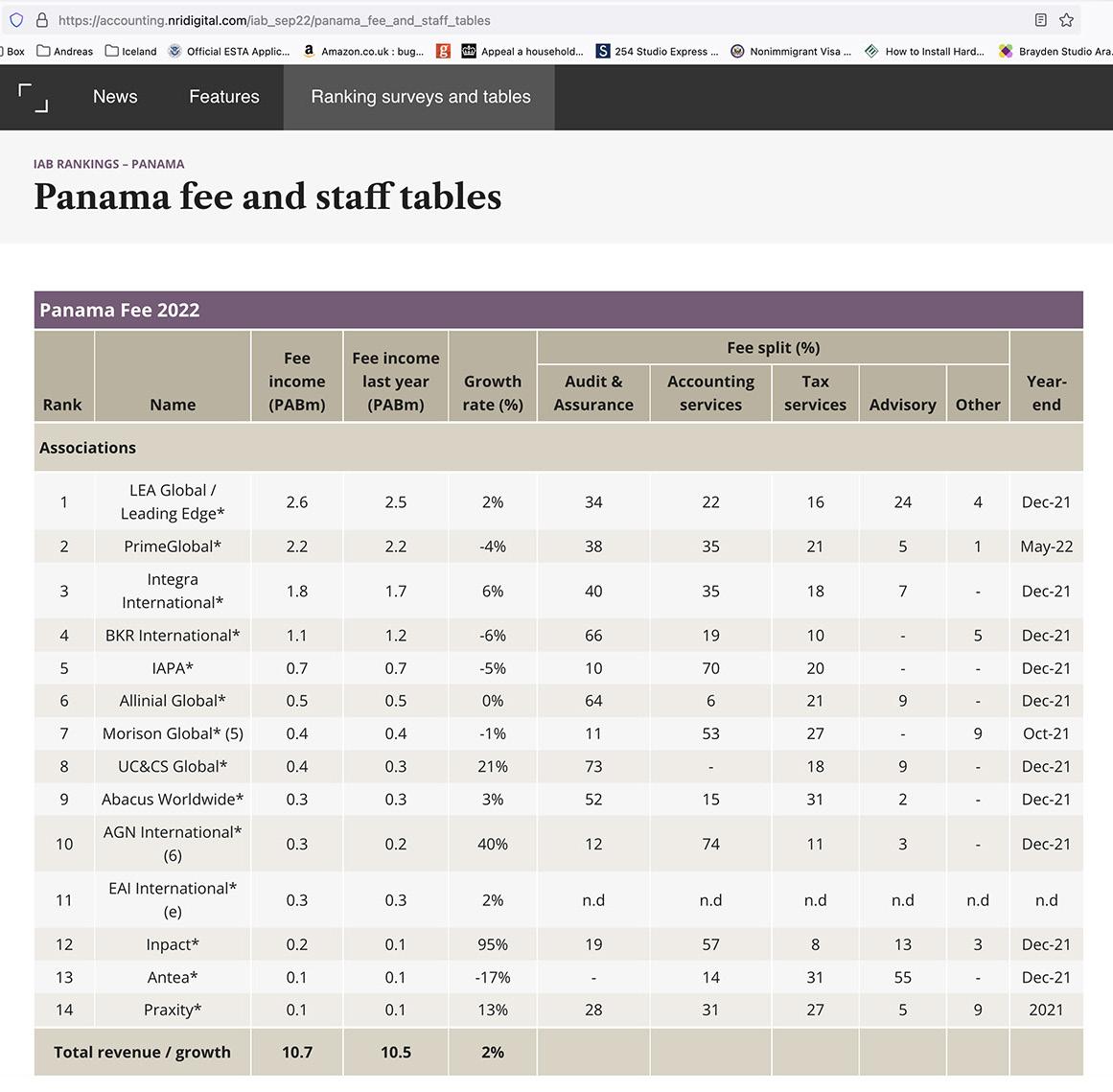Screen dimensions: 1113x1092
Task: Click total last year value 10.5
Action: point(395,1053)
